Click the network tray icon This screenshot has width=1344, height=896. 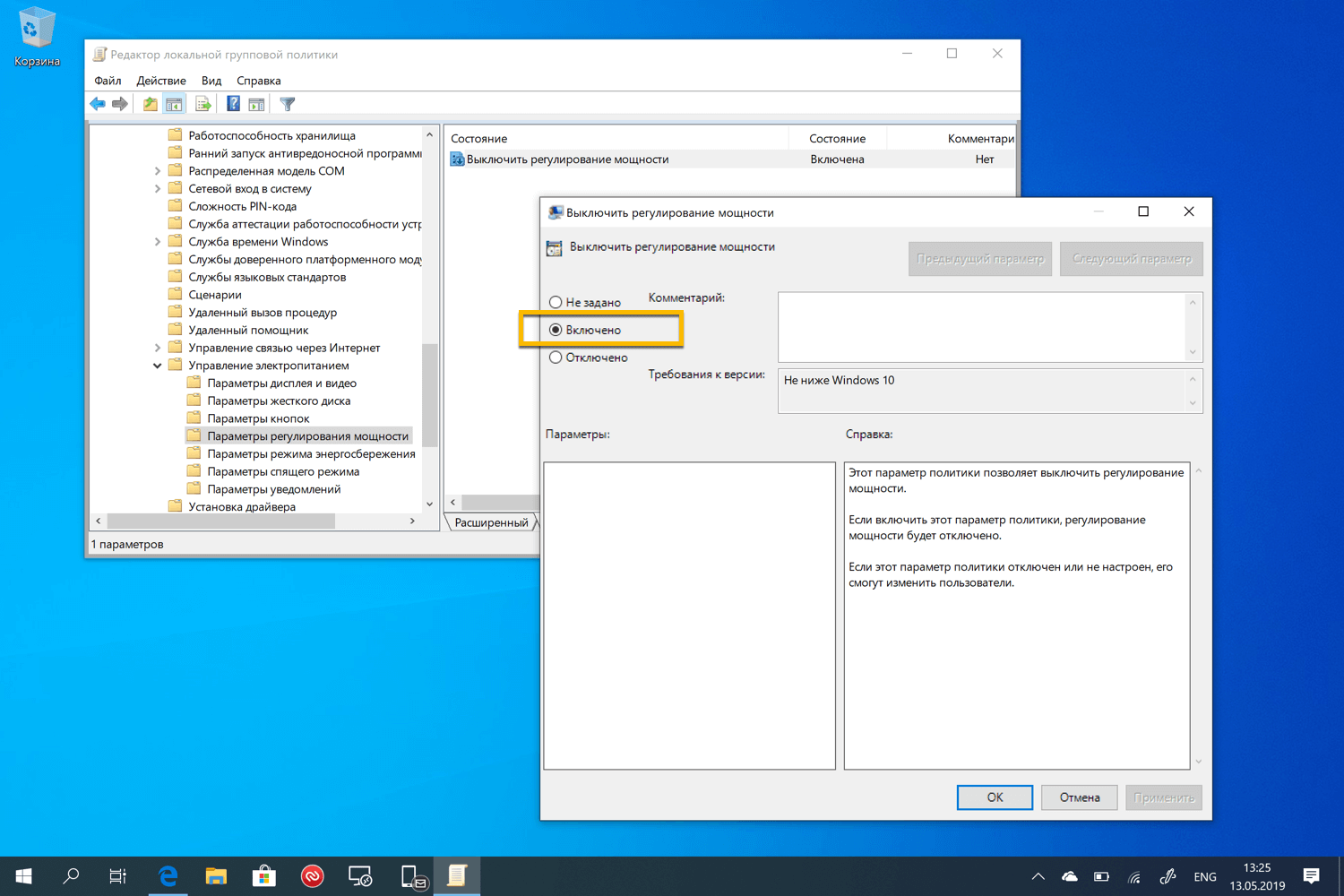click(x=1134, y=877)
